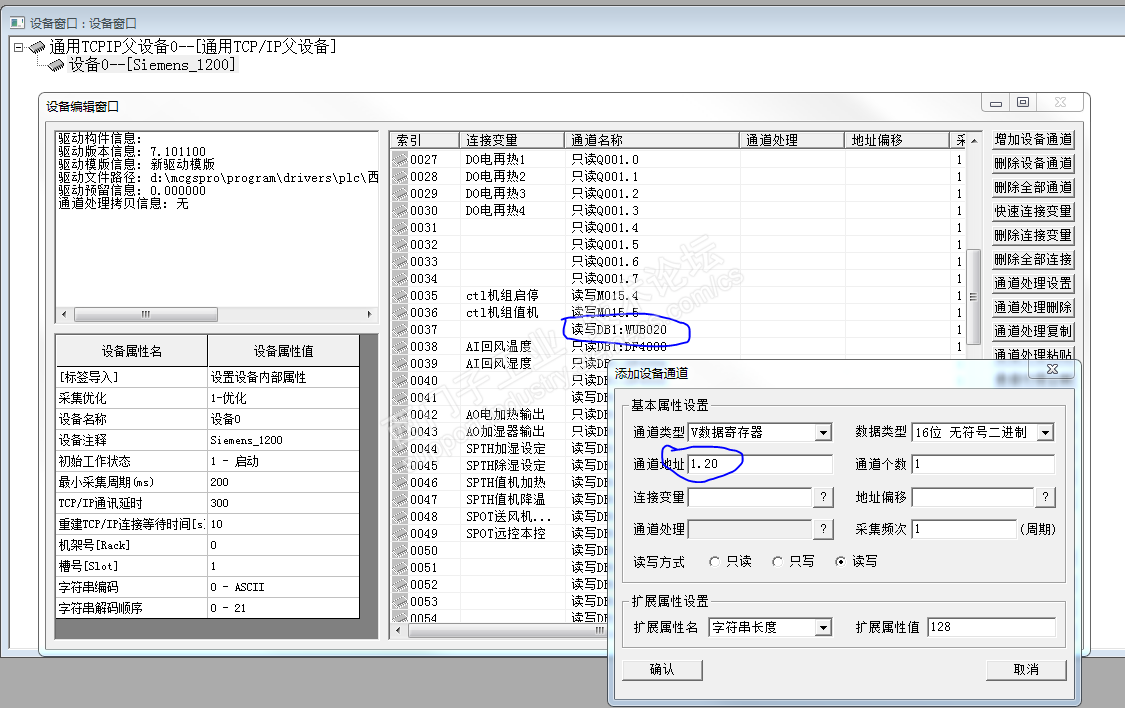Click the row icon for index 0052
Screen dimensions: 1125x708
pos(400,585)
